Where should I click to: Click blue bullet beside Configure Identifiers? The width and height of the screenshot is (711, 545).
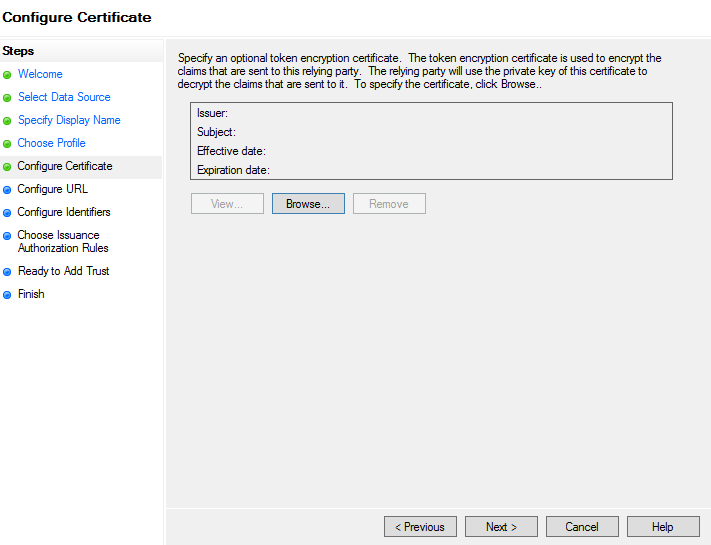pos(7,213)
